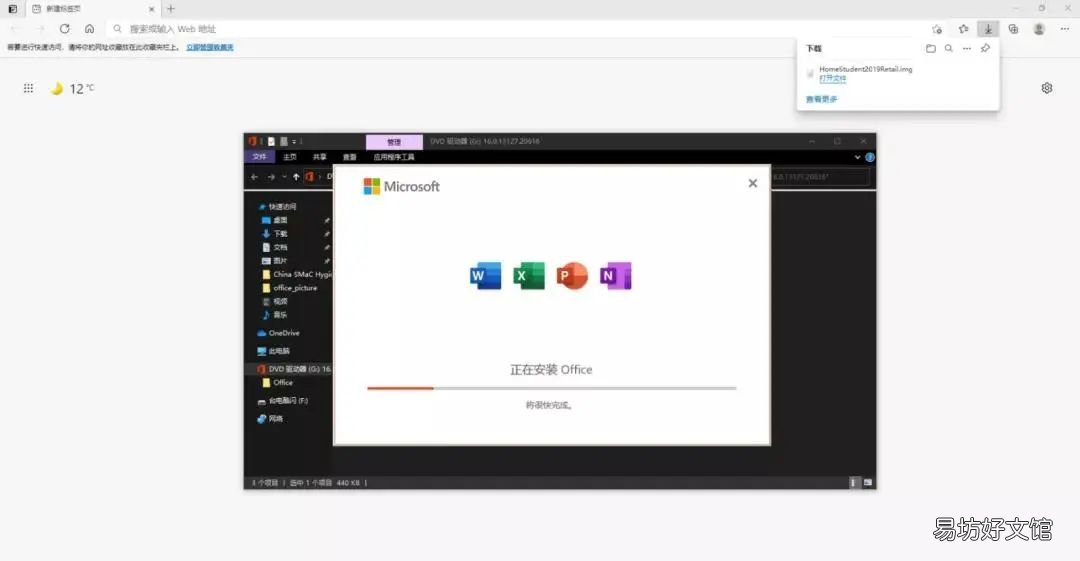The height and width of the screenshot is (561, 1080).
Task: Open Explorer quick access toolbar dropdown
Action: (294, 141)
